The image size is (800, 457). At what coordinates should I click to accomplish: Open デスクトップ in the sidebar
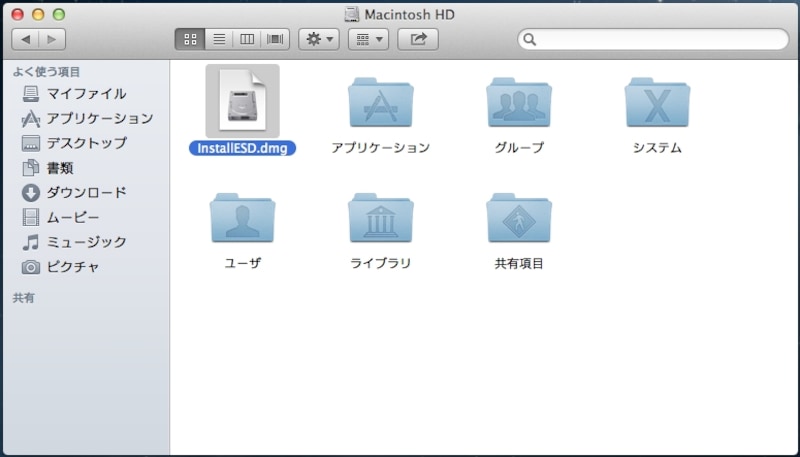pos(86,143)
